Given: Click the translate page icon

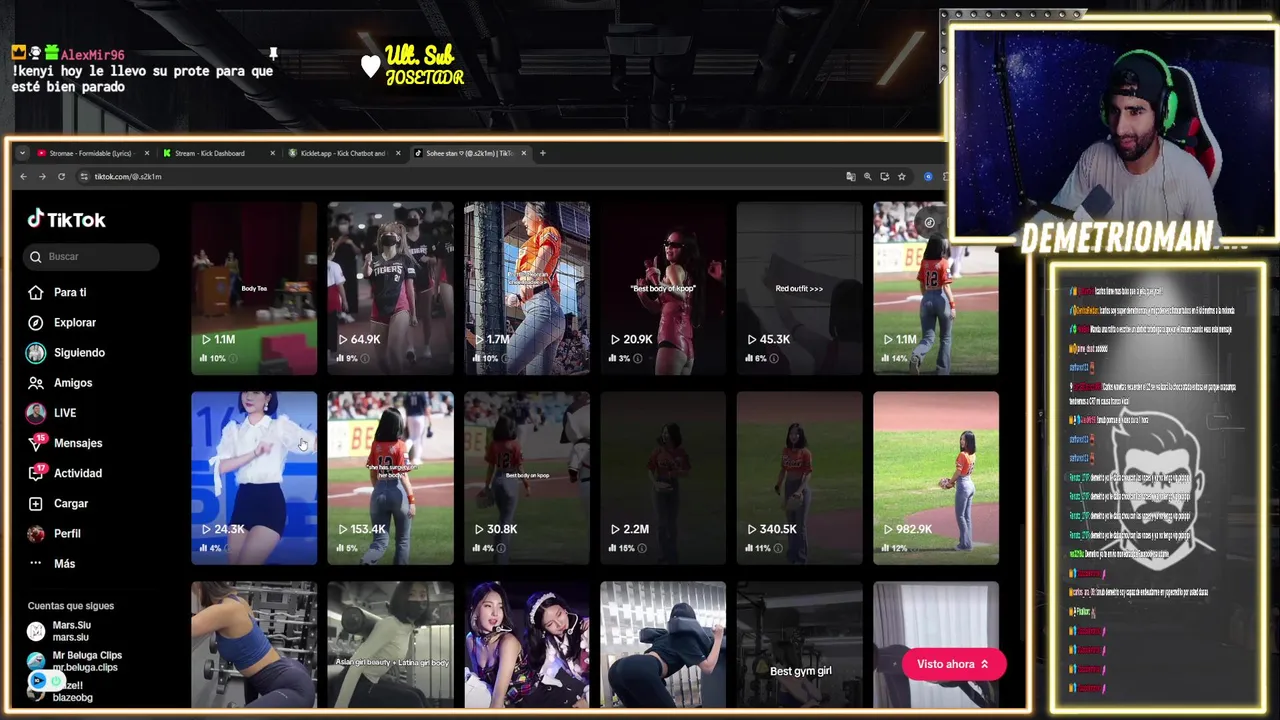Looking at the screenshot, I should [x=851, y=176].
